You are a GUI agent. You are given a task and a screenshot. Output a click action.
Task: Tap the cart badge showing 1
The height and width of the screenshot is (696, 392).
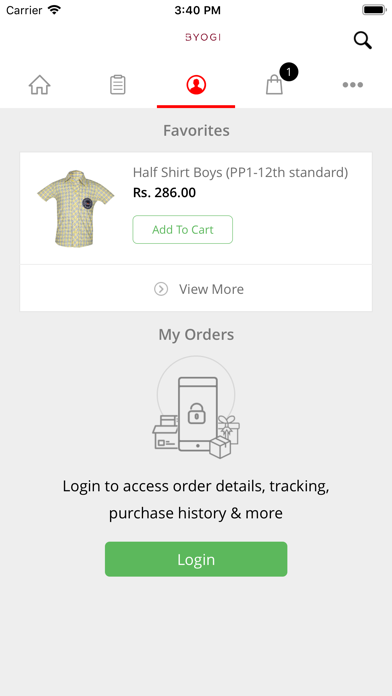click(289, 72)
